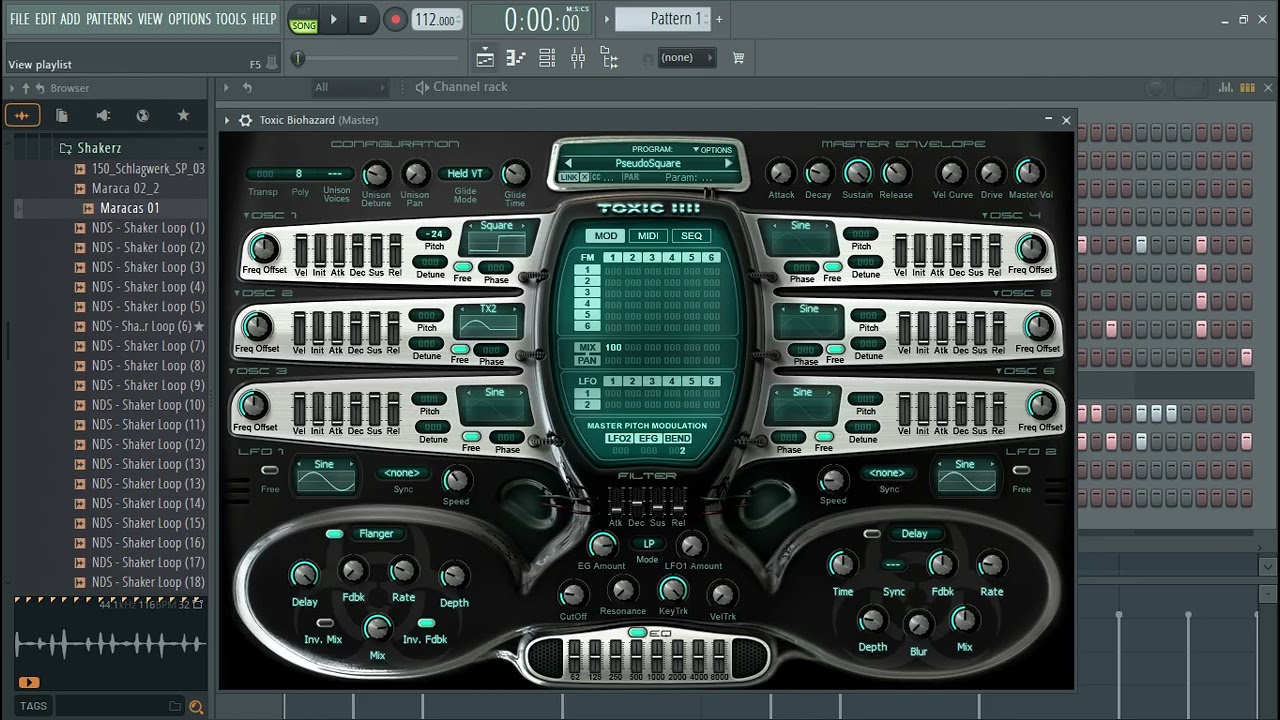
Task: Switch to the SEQ tab in Toxic
Action: (x=691, y=236)
